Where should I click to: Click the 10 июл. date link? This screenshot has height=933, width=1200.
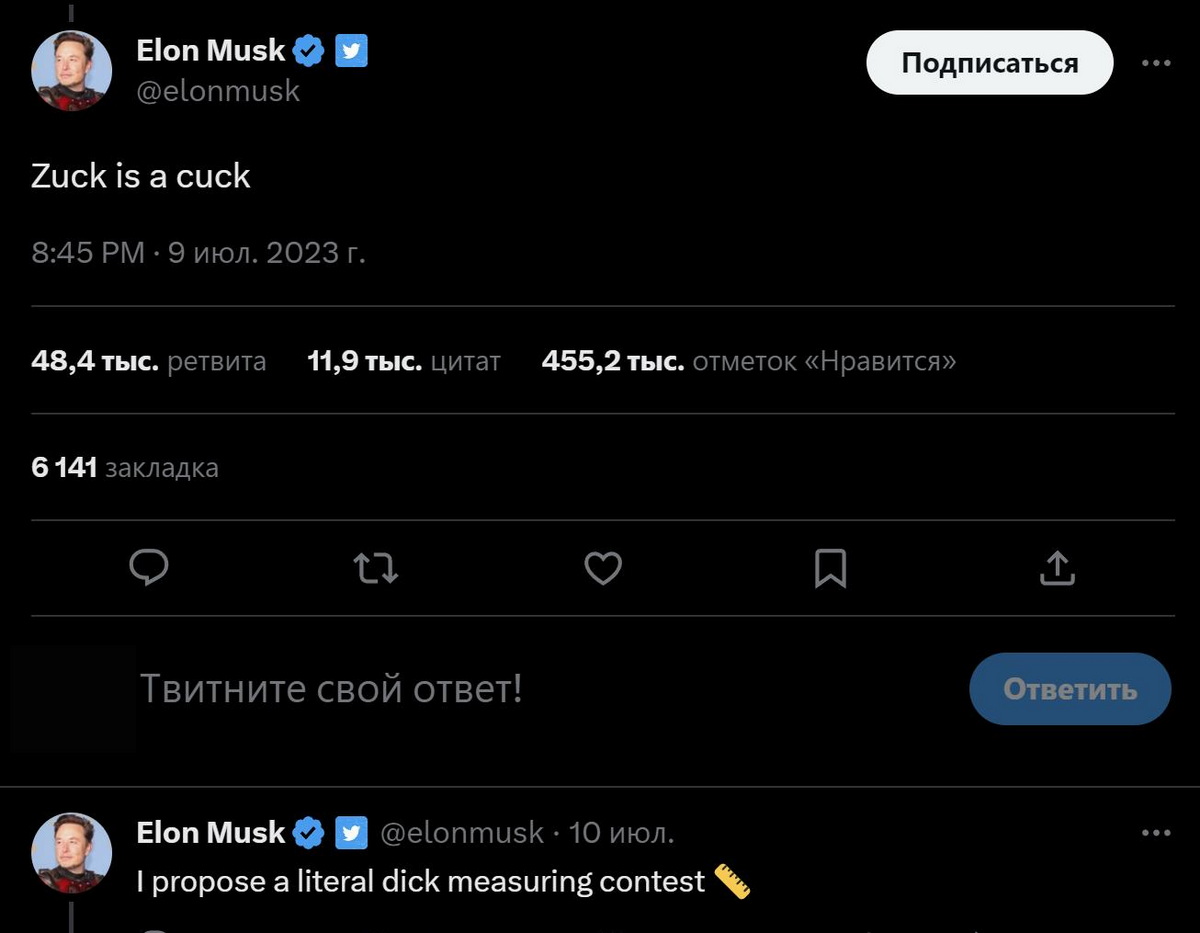coord(621,832)
